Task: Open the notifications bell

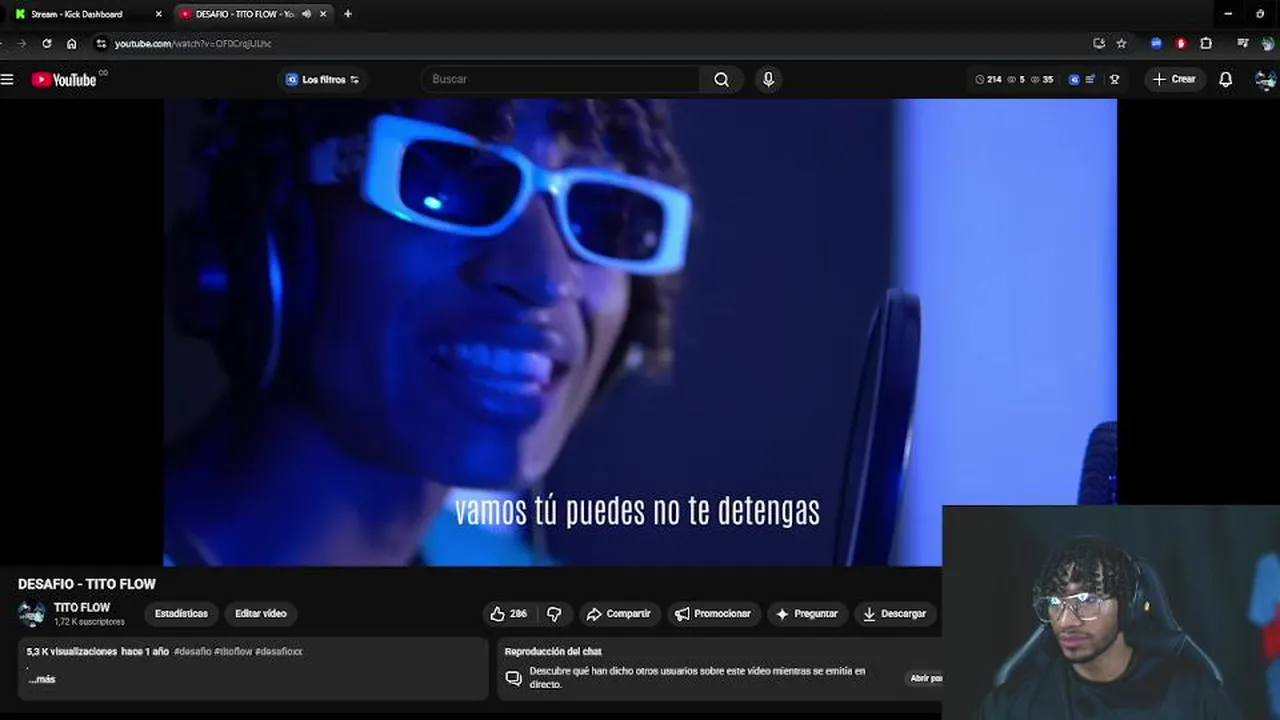Action: point(1225,79)
